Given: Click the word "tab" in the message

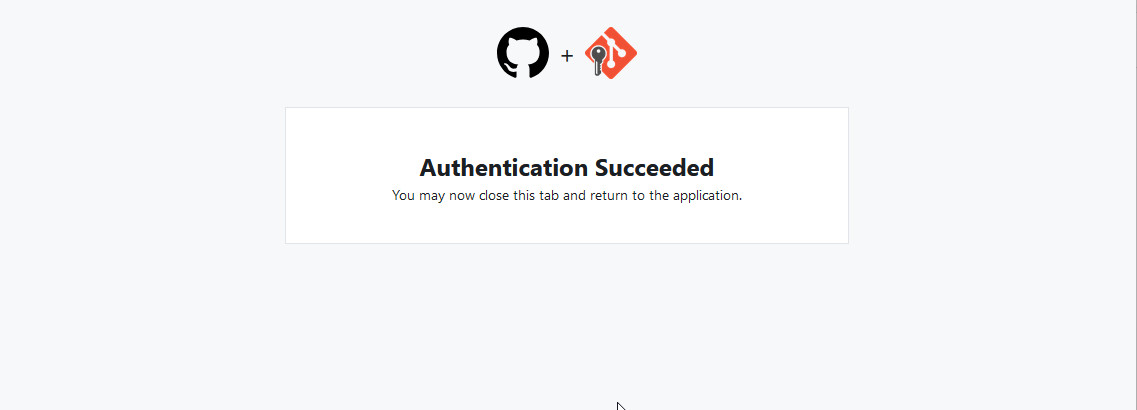Looking at the screenshot, I should (549, 196).
